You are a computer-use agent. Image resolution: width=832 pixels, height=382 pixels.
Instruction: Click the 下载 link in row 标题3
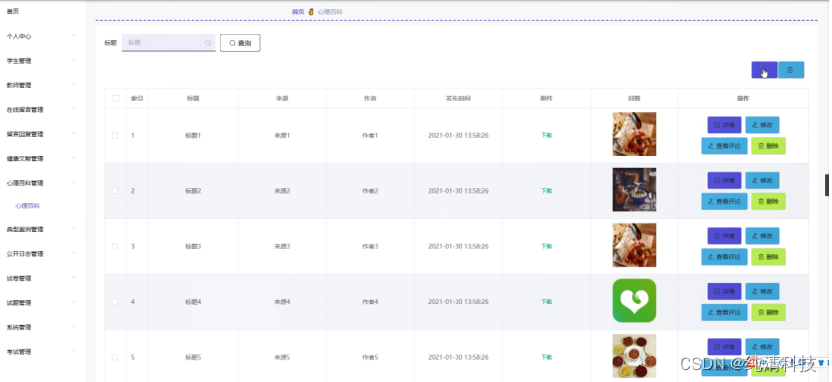click(546, 246)
